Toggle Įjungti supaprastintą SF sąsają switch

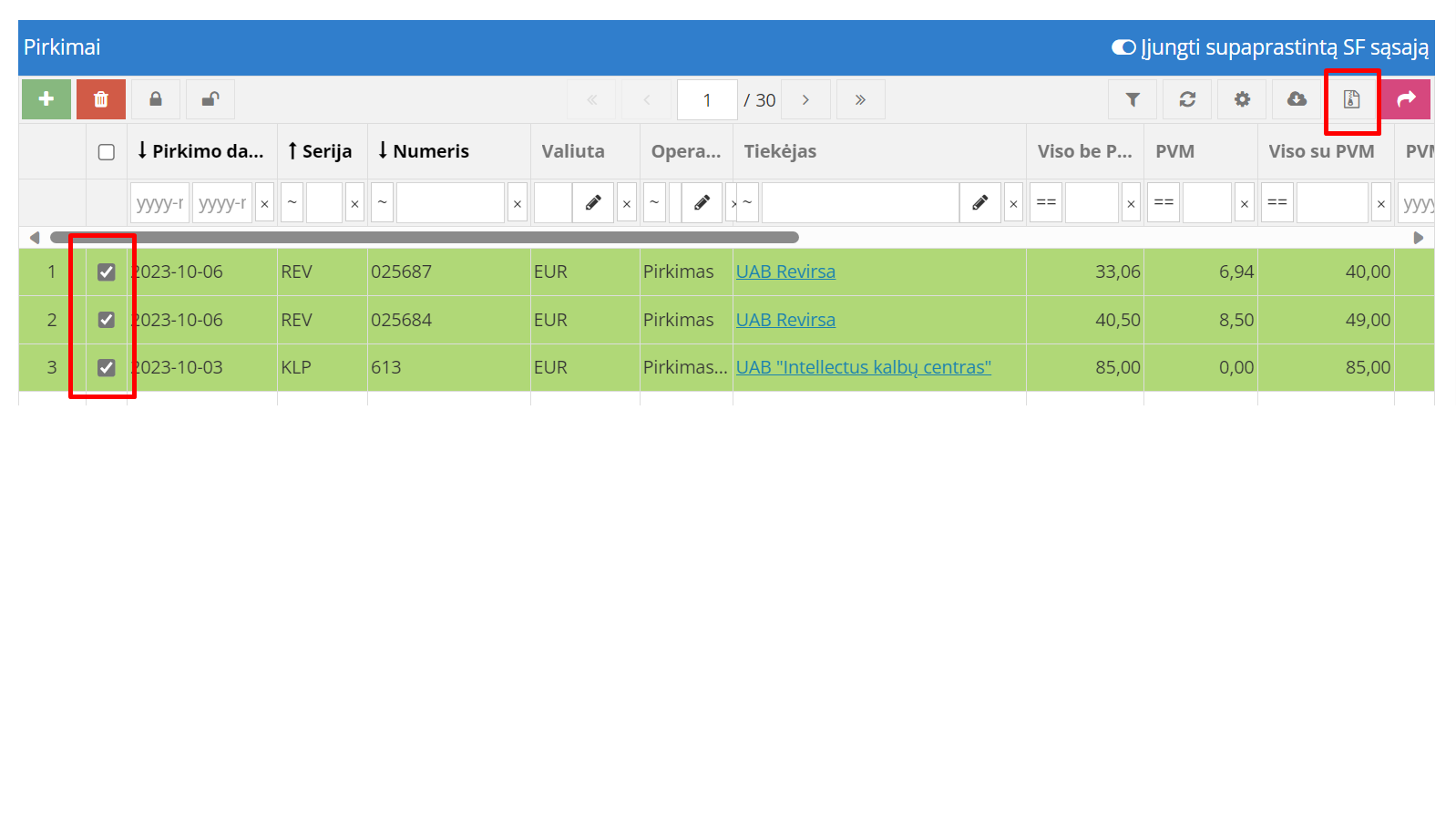[x=1123, y=47]
